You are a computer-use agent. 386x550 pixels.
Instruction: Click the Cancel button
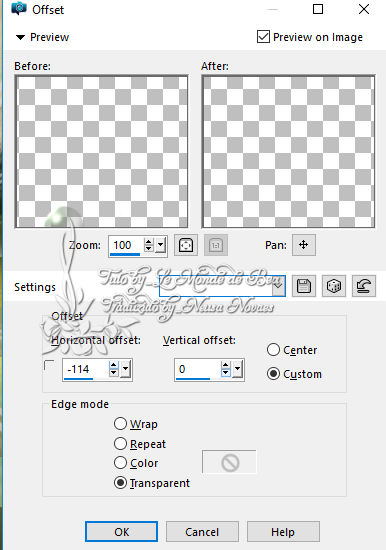[x=202, y=532]
